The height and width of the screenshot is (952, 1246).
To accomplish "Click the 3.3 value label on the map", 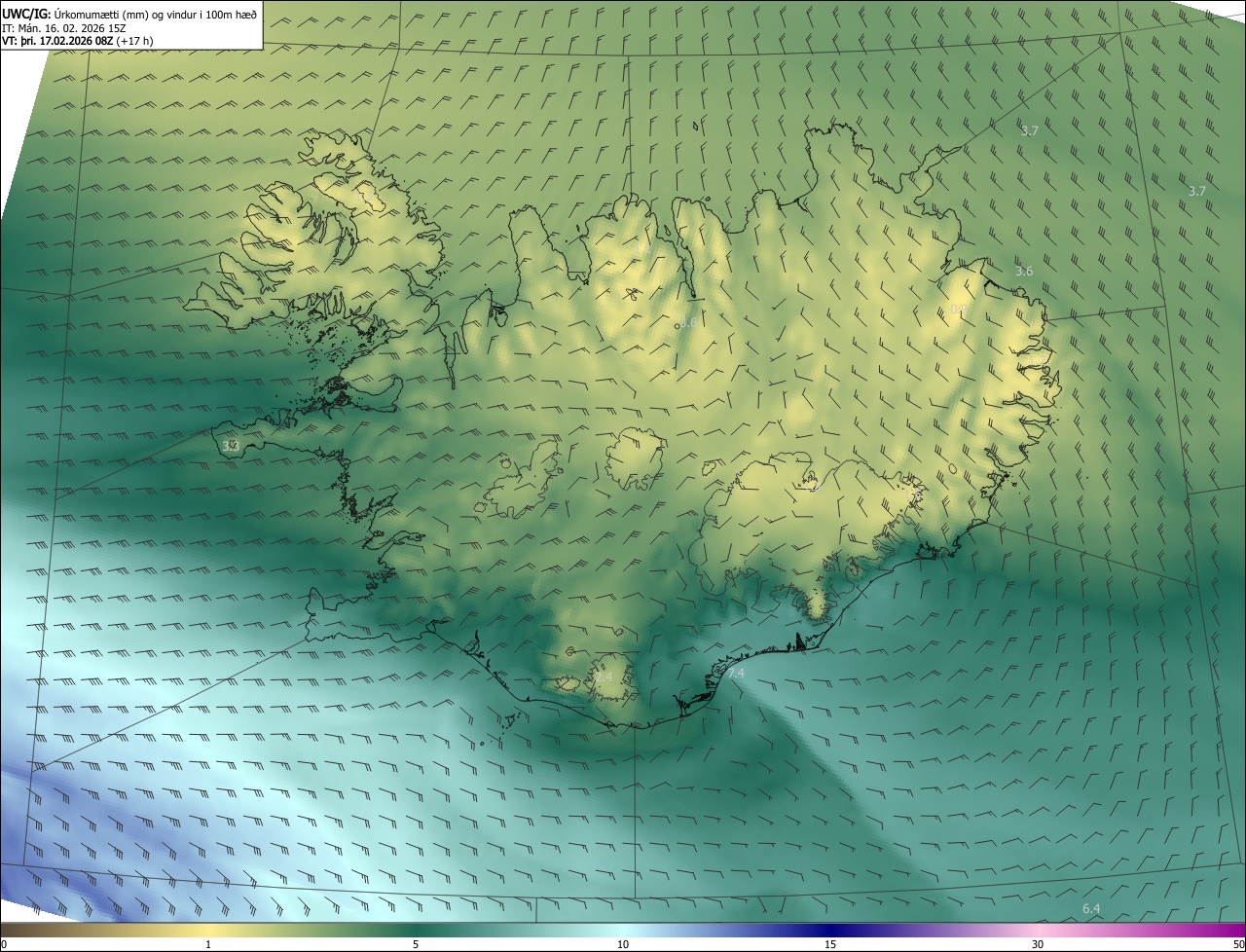I will (231, 446).
